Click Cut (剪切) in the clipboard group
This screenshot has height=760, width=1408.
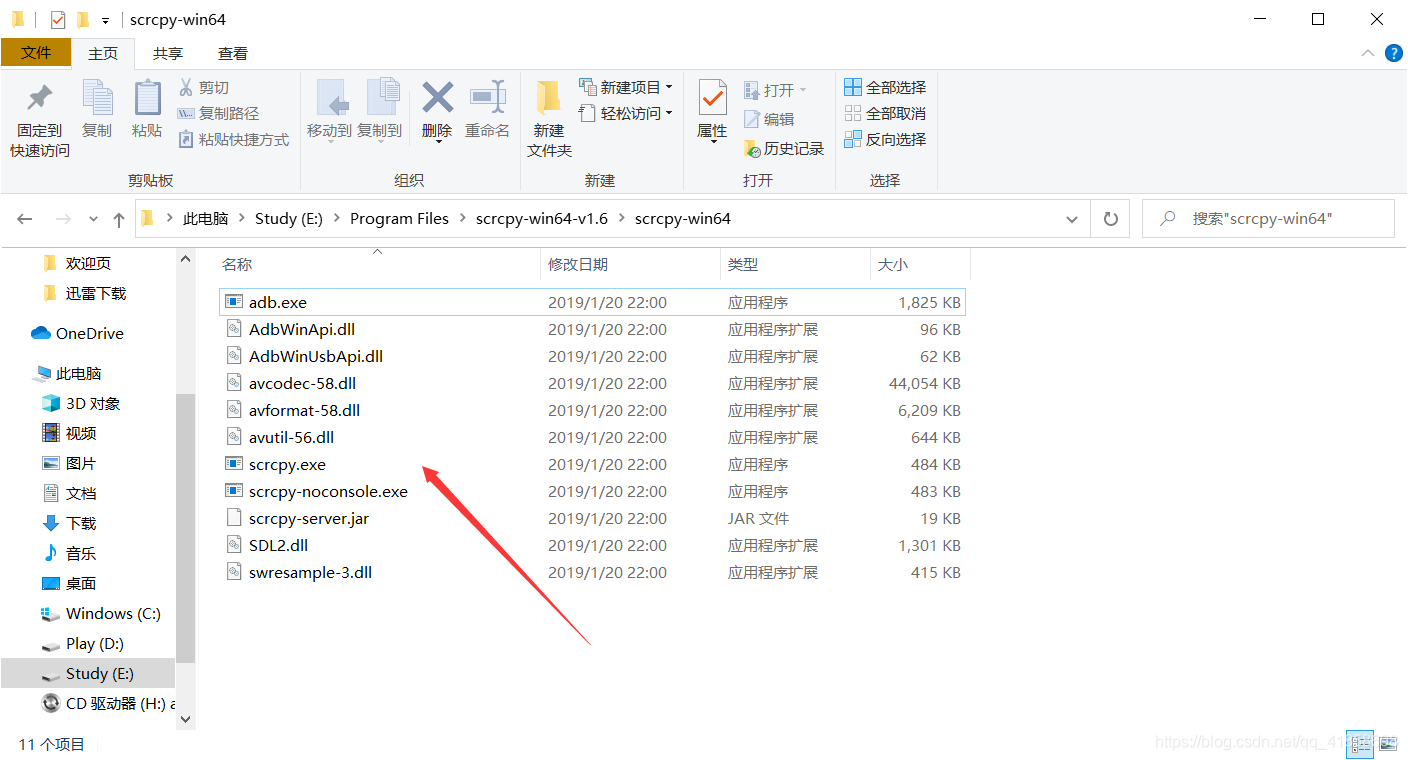204,88
